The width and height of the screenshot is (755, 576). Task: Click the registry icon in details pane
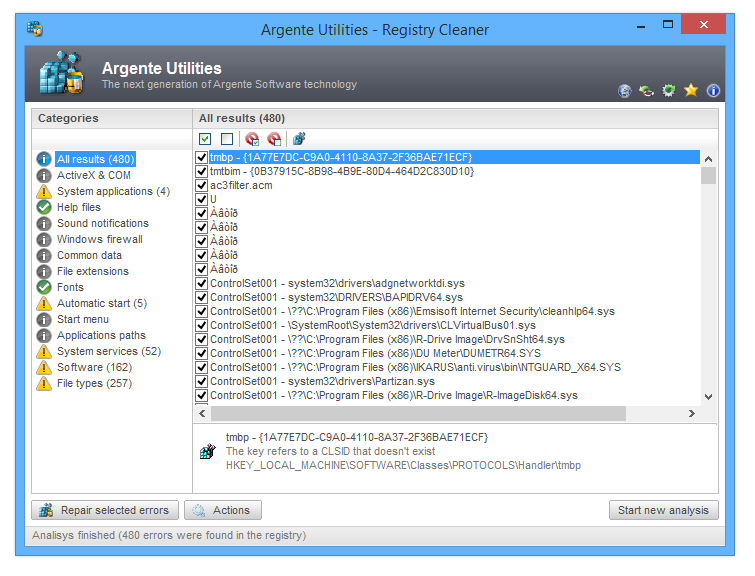(x=208, y=451)
